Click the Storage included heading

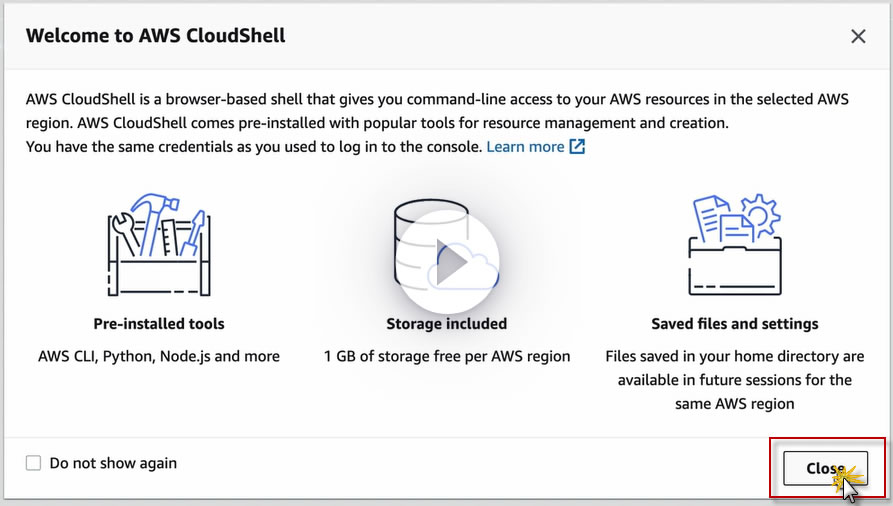446,324
